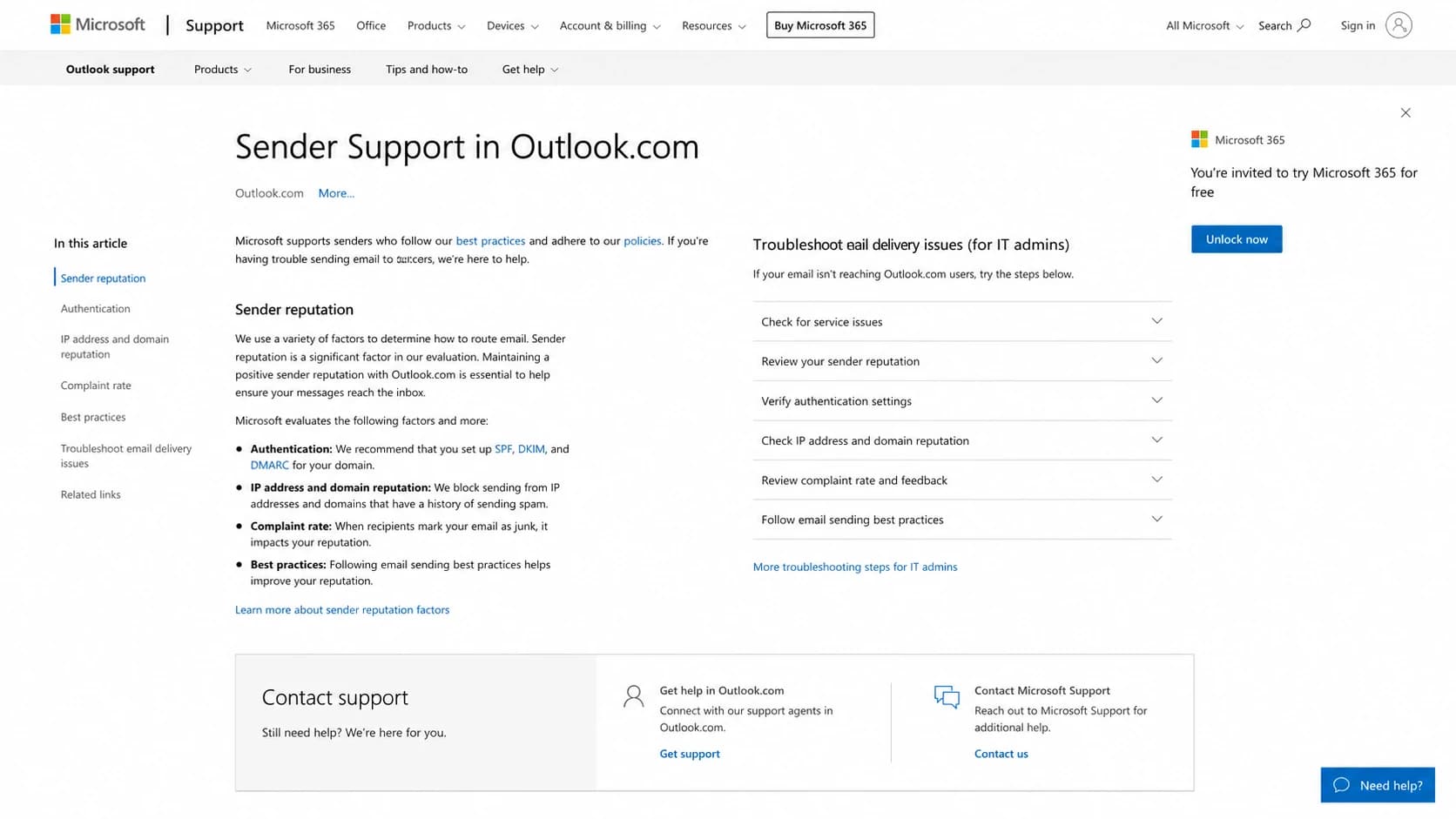
Task: Click More troubleshooting steps for IT admins
Action: pos(855,567)
